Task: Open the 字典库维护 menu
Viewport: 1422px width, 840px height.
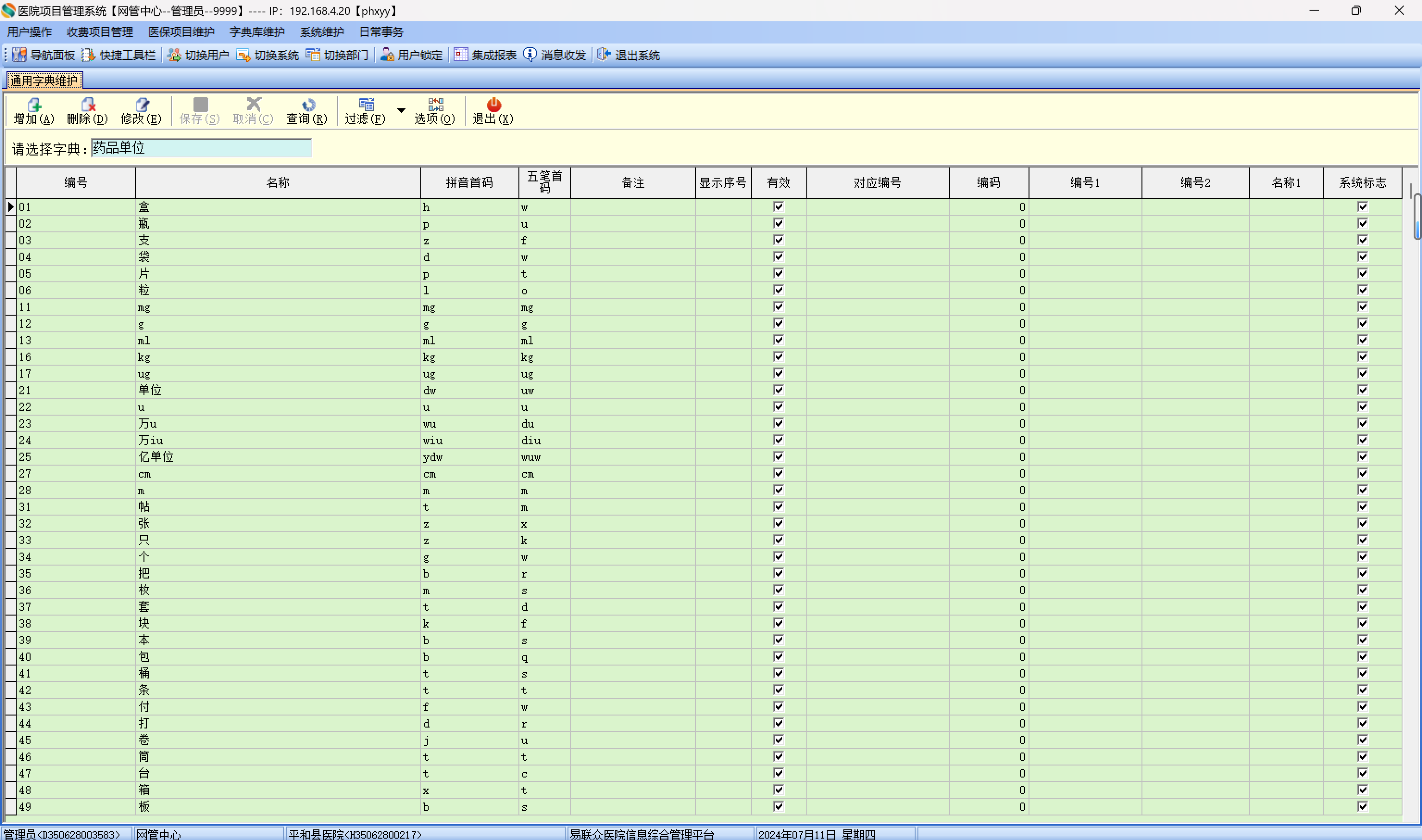Action: click(x=256, y=32)
